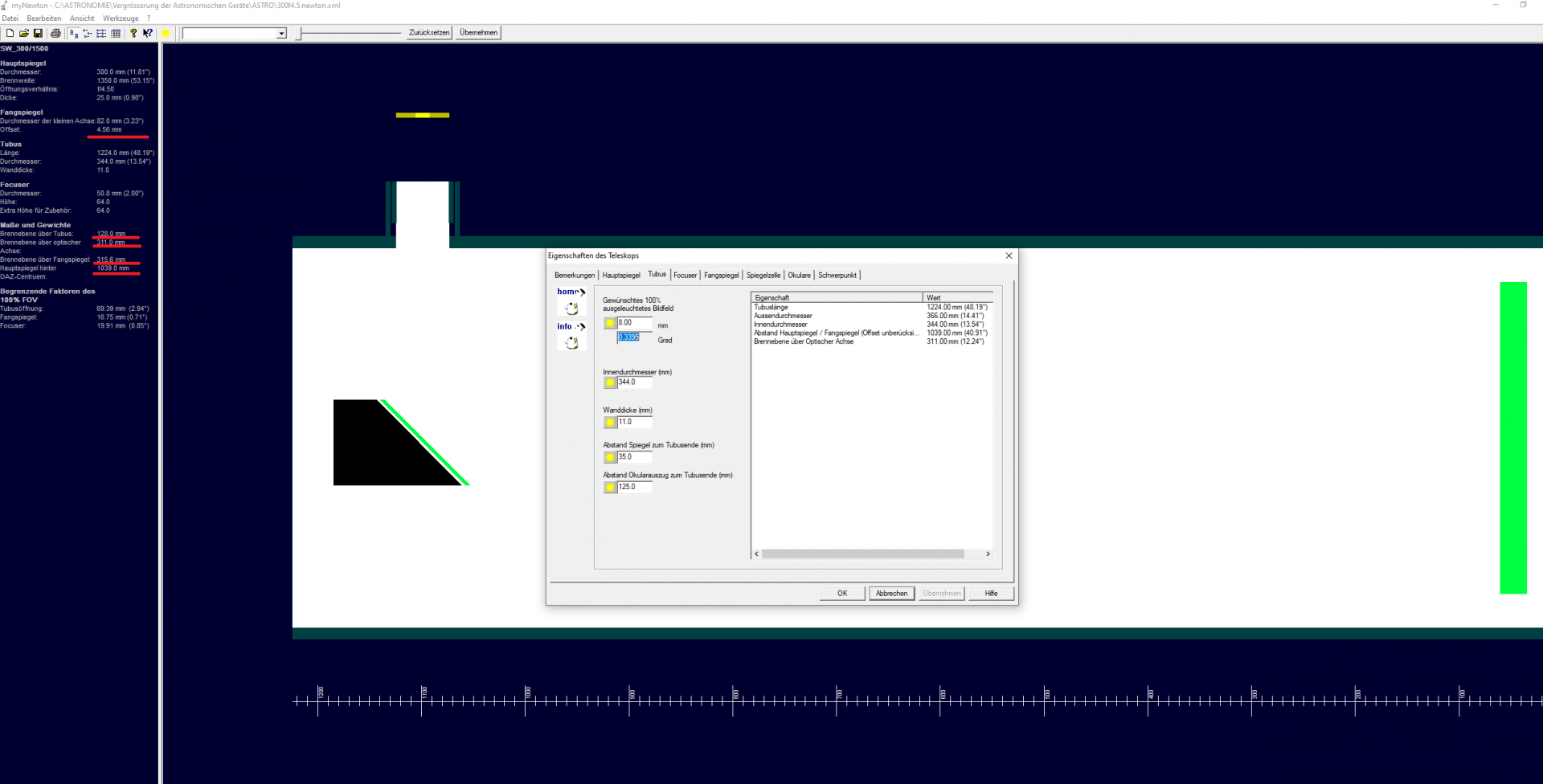The image size is (1543, 784).
Task: Activate the context help cursor icon
Action: pos(148,33)
